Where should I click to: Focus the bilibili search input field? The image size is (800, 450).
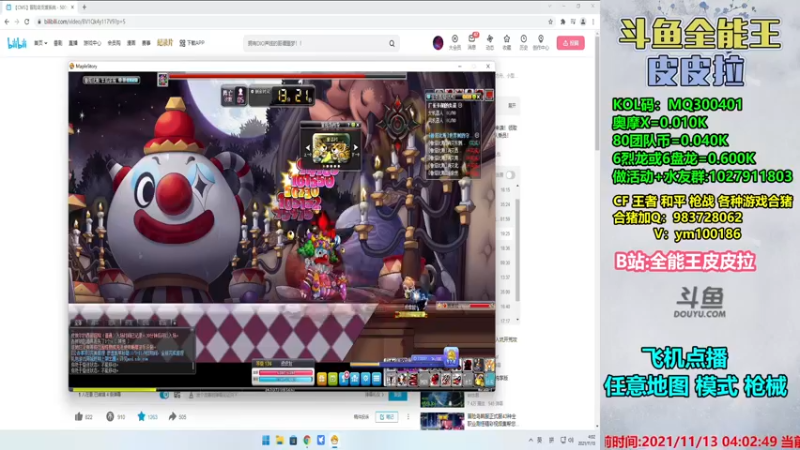click(x=316, y=43)
